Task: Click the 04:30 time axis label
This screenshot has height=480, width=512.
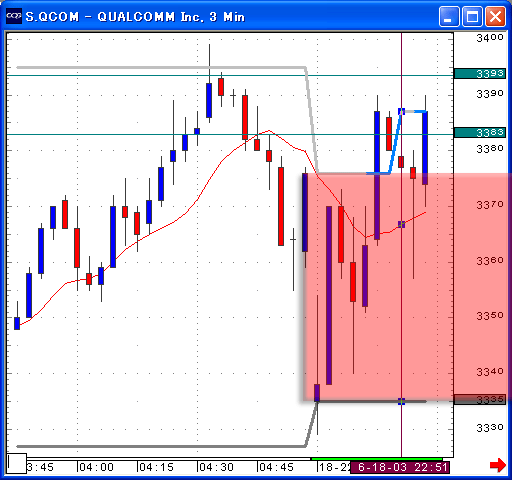Action: (x=216, y=467)
